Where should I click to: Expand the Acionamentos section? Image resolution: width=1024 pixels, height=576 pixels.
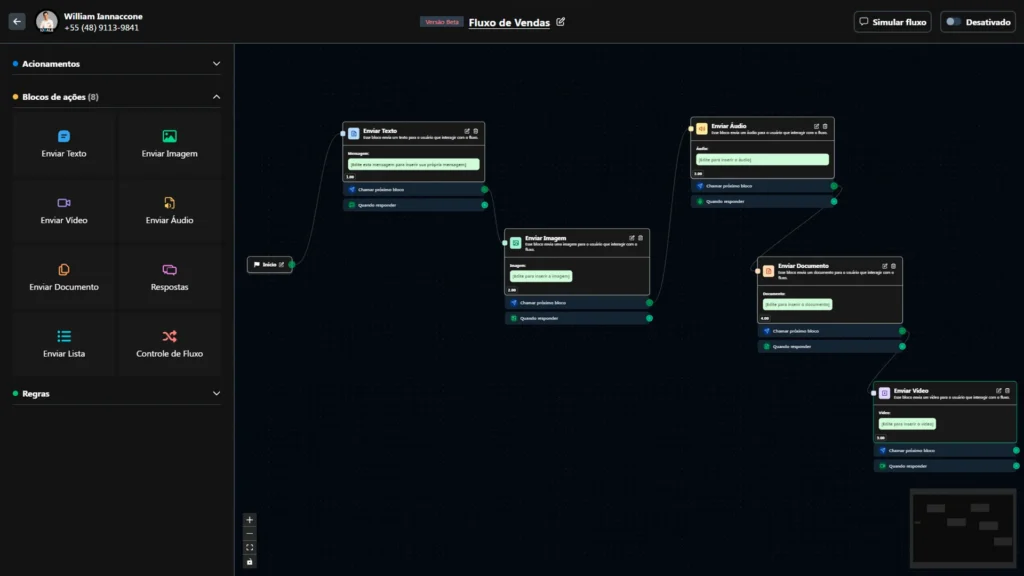216,64
